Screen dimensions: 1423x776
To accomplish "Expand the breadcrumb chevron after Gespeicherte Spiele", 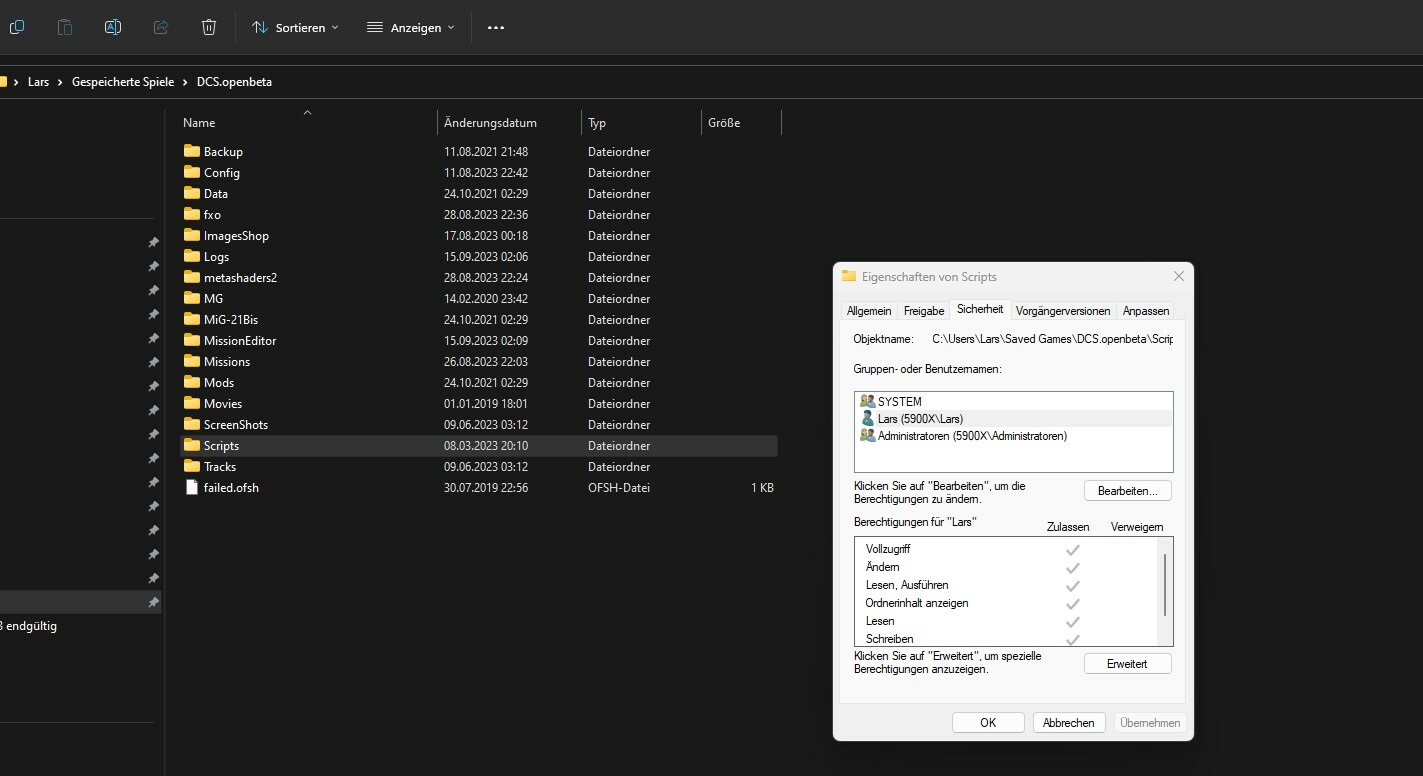I will 186,82.
